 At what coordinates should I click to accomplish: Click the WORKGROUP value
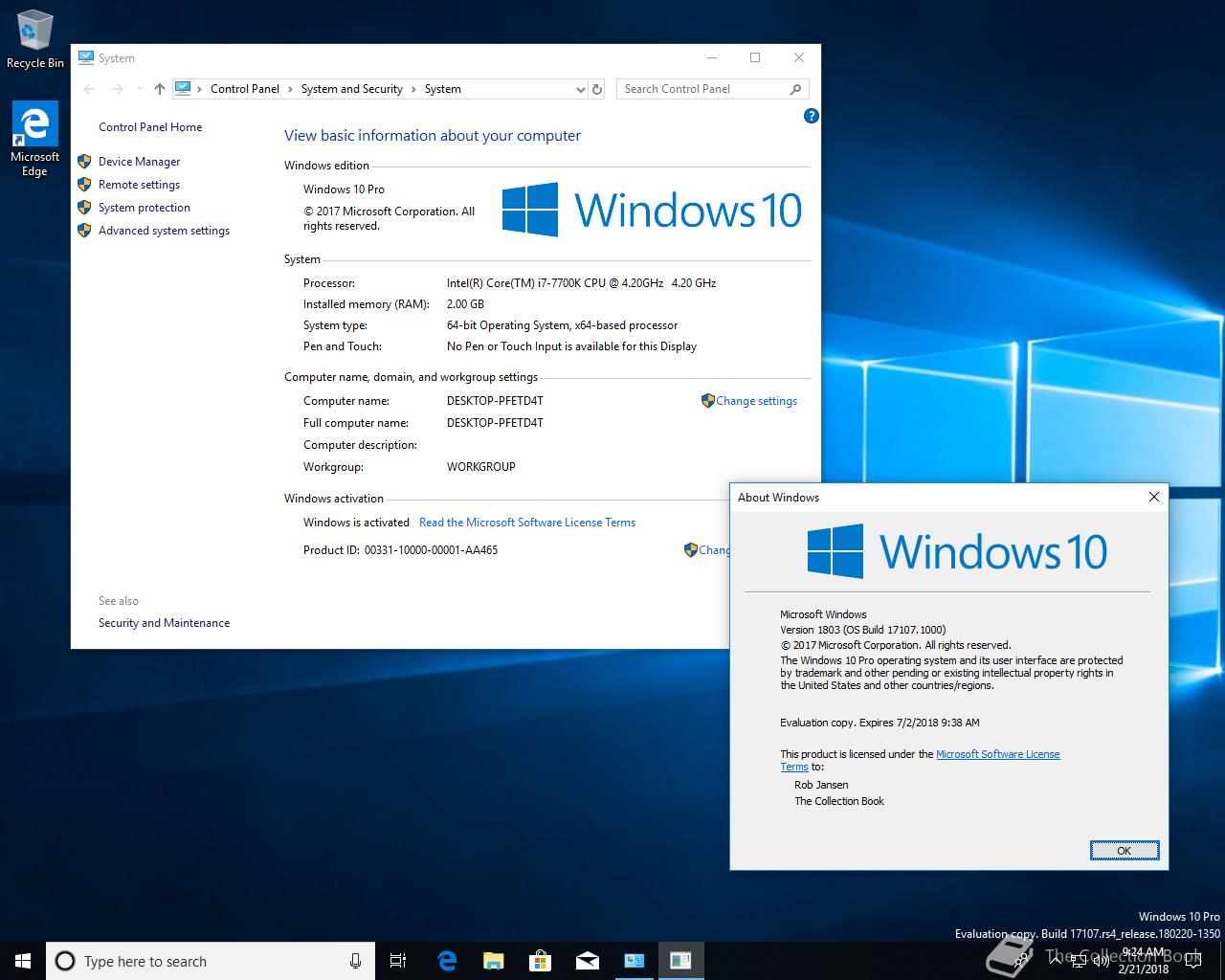pos(480,467)
